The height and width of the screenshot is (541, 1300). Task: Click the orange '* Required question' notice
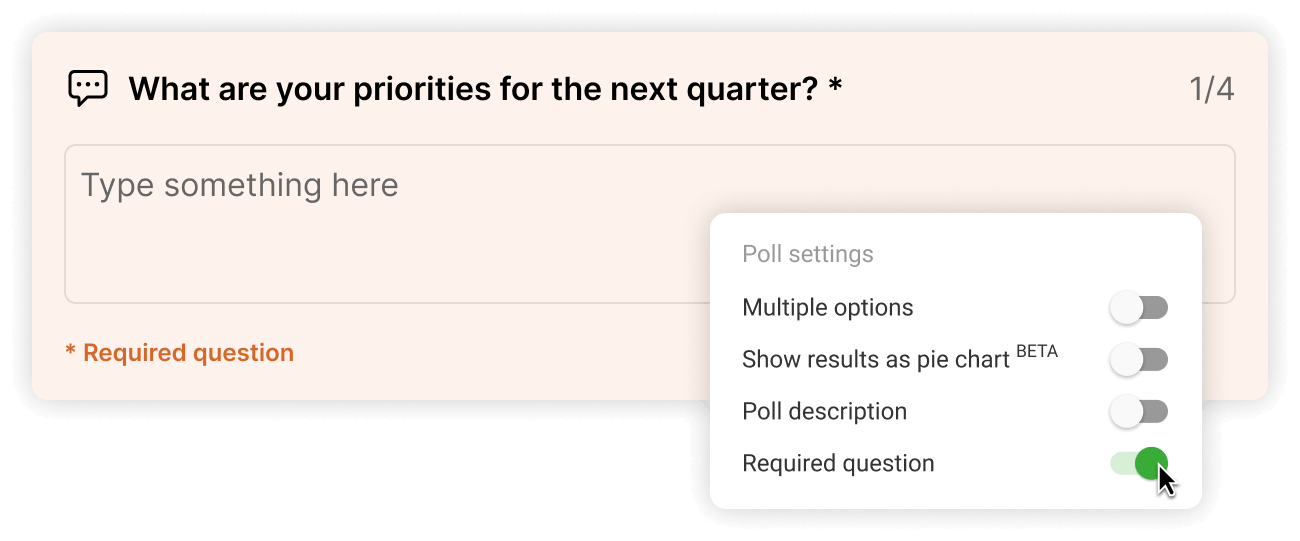[180, 353]
